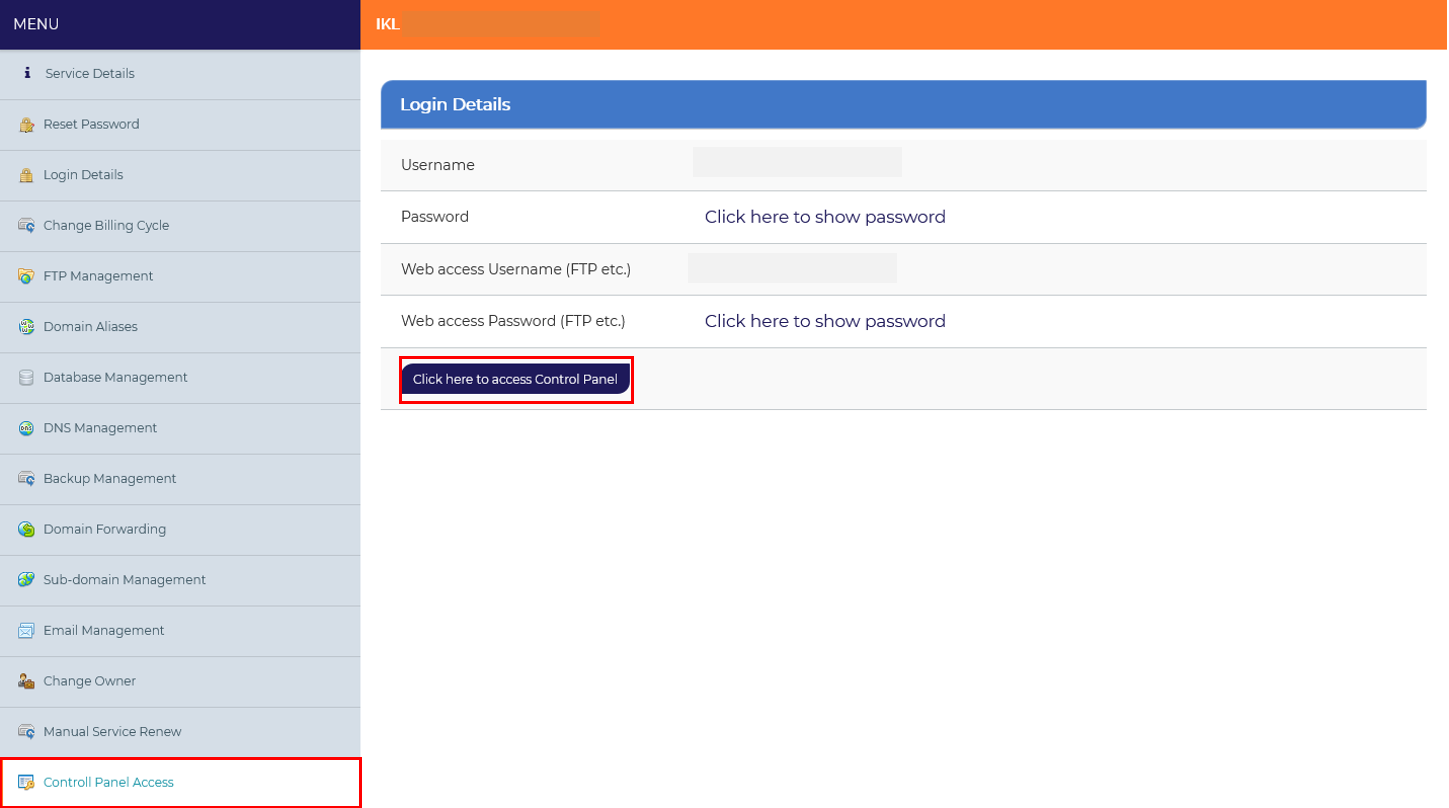Click the FTP Management icon
Screen dimensions: 1449x808
click(26, 276)
